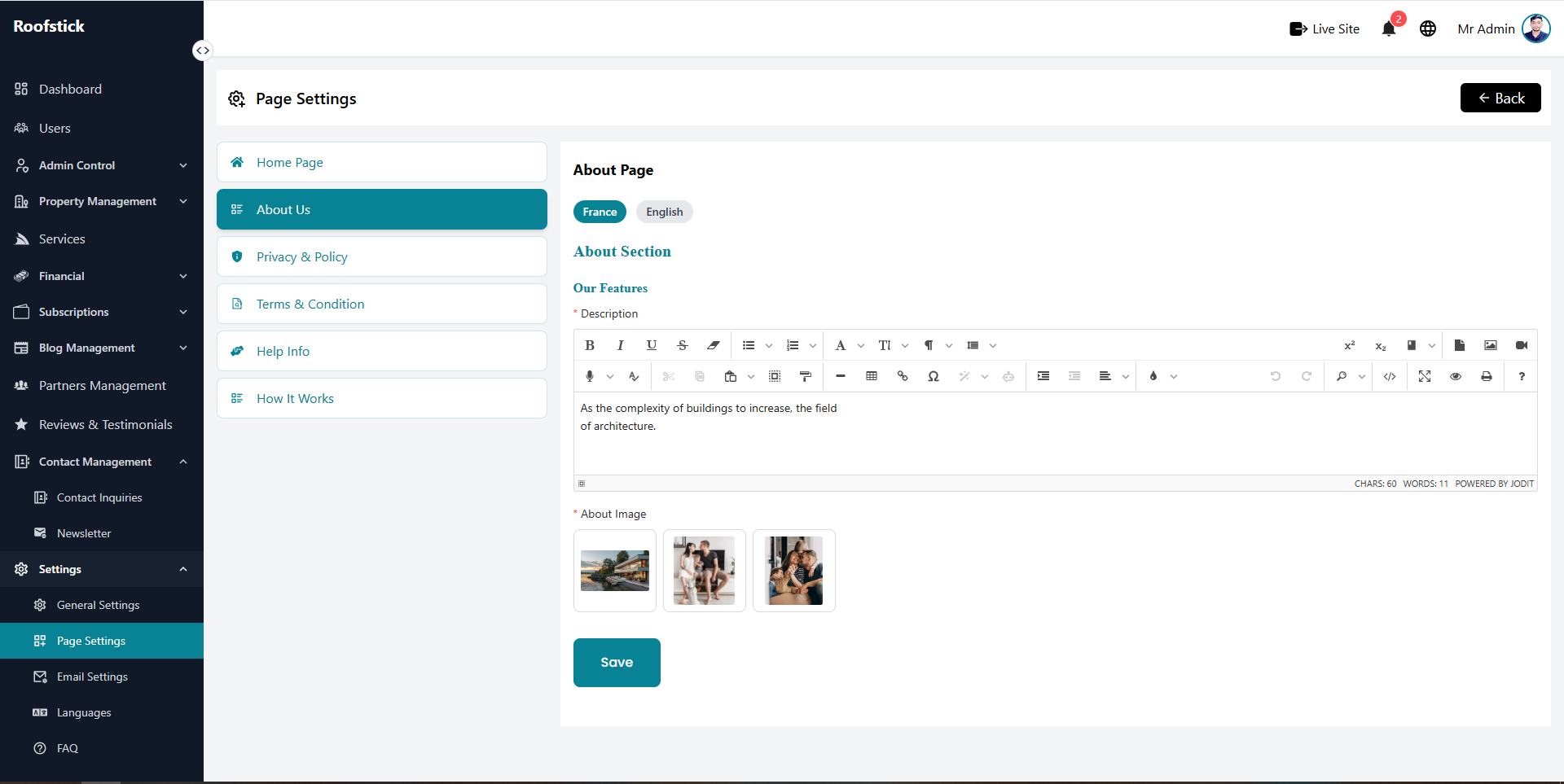The width and height of the screenshot is (1564, 784).
Task: Expand the Financial menu
Action: click(102, 276)
